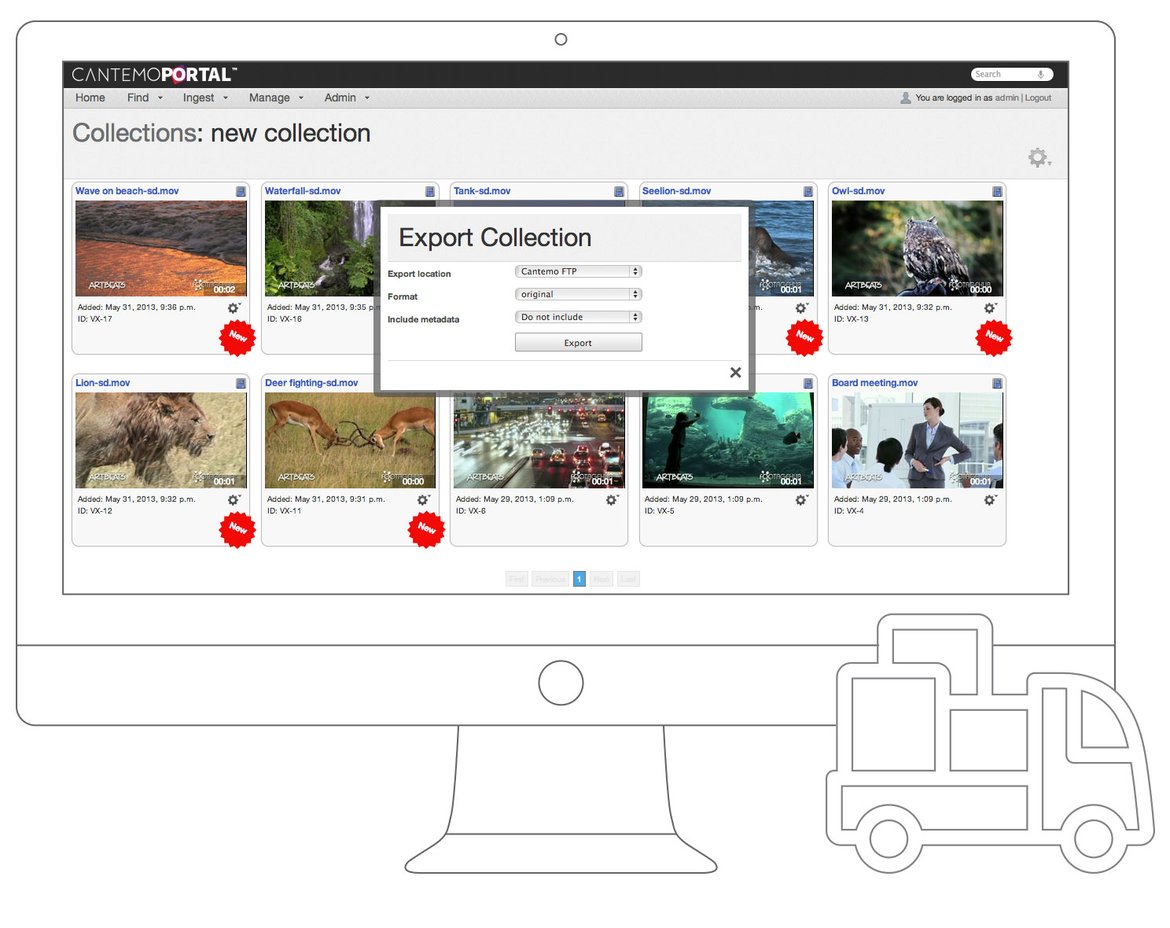Open the collection settings gear icon

click(1039, 157)
